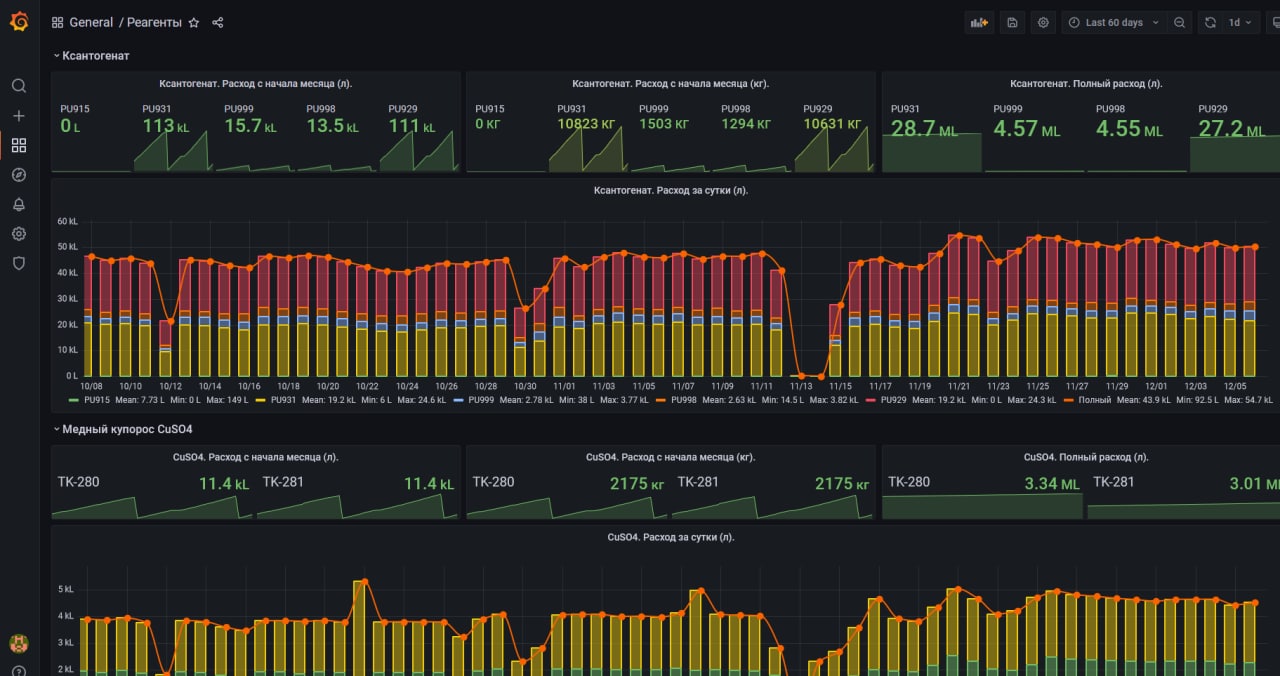Open the Grafana home logo
This screenshot has height=676, width=1280.
tap(18, 22)
